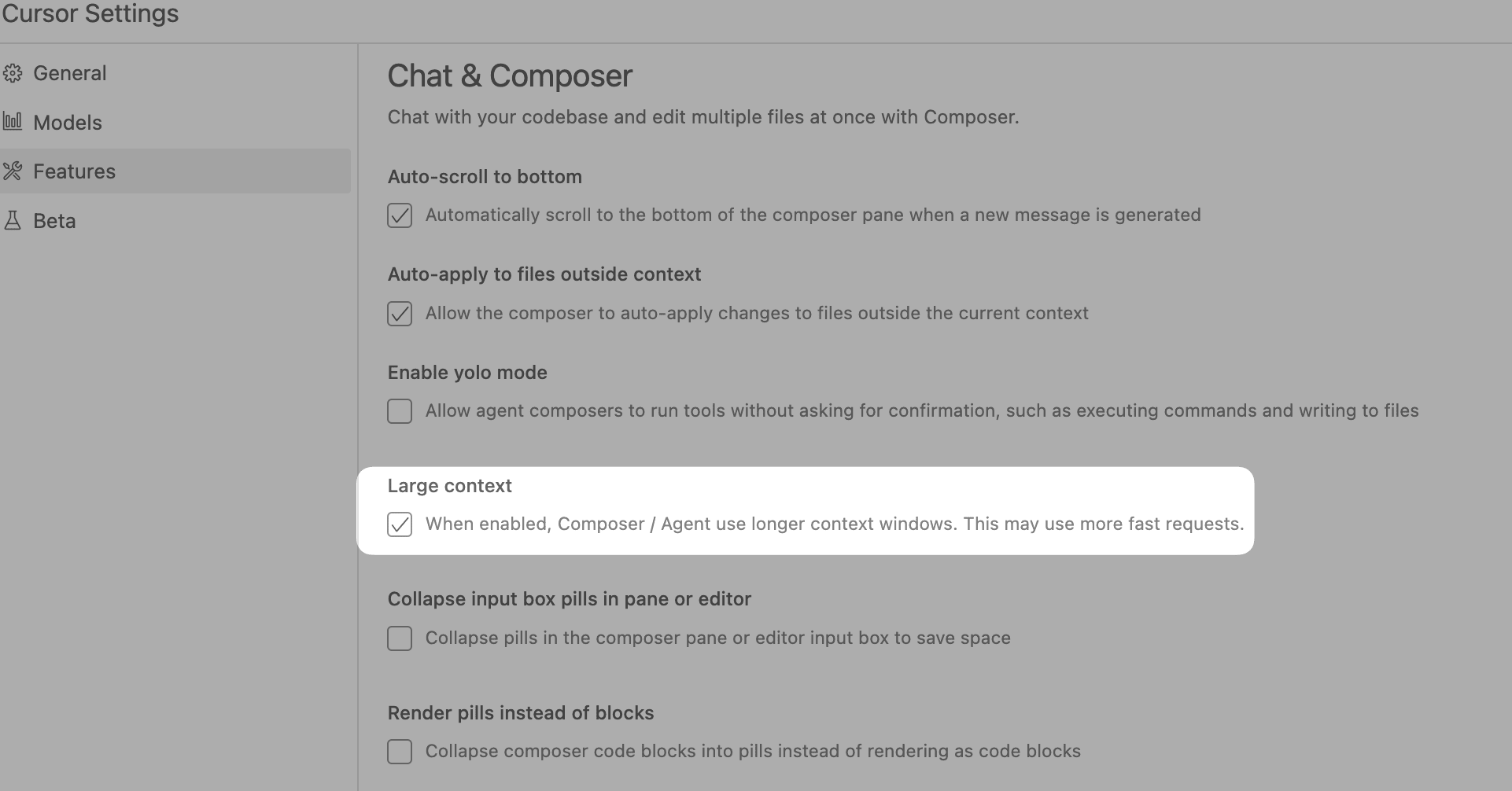Image resolution: width=1512 pixels, height=791 pixels.
Task: Toggle the Large context checkbox
Action: click(x=400, y=524)
